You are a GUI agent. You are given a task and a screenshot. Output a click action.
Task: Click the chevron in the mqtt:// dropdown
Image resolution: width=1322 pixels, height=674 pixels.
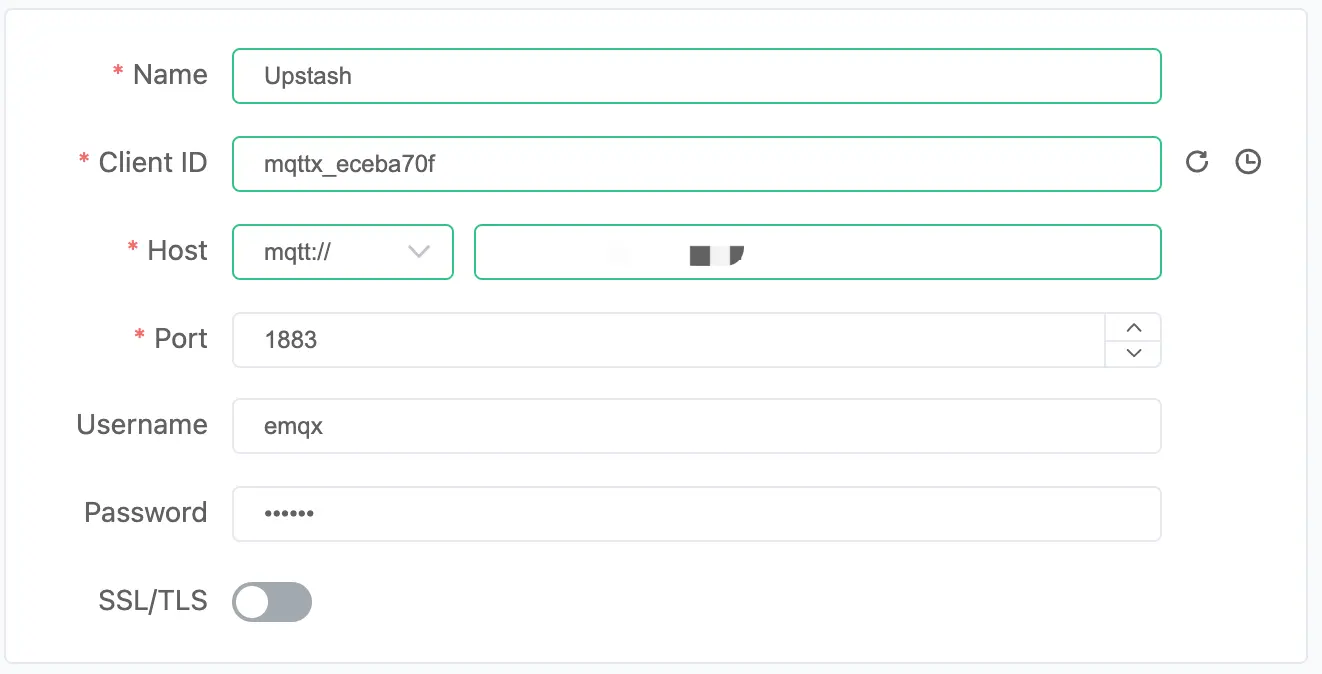click(419, 252)
